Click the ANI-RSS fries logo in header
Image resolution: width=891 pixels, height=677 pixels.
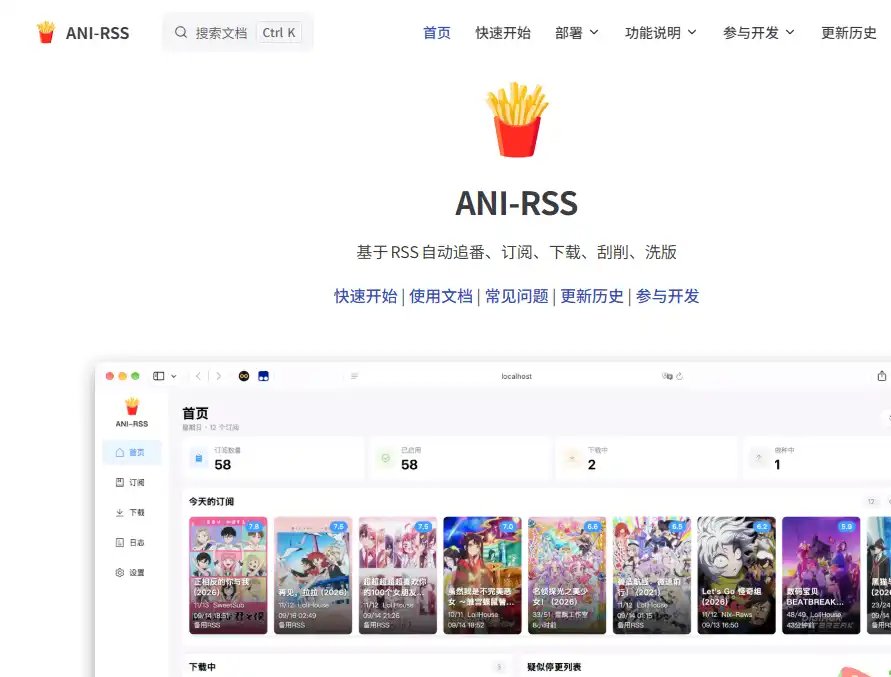46,32
